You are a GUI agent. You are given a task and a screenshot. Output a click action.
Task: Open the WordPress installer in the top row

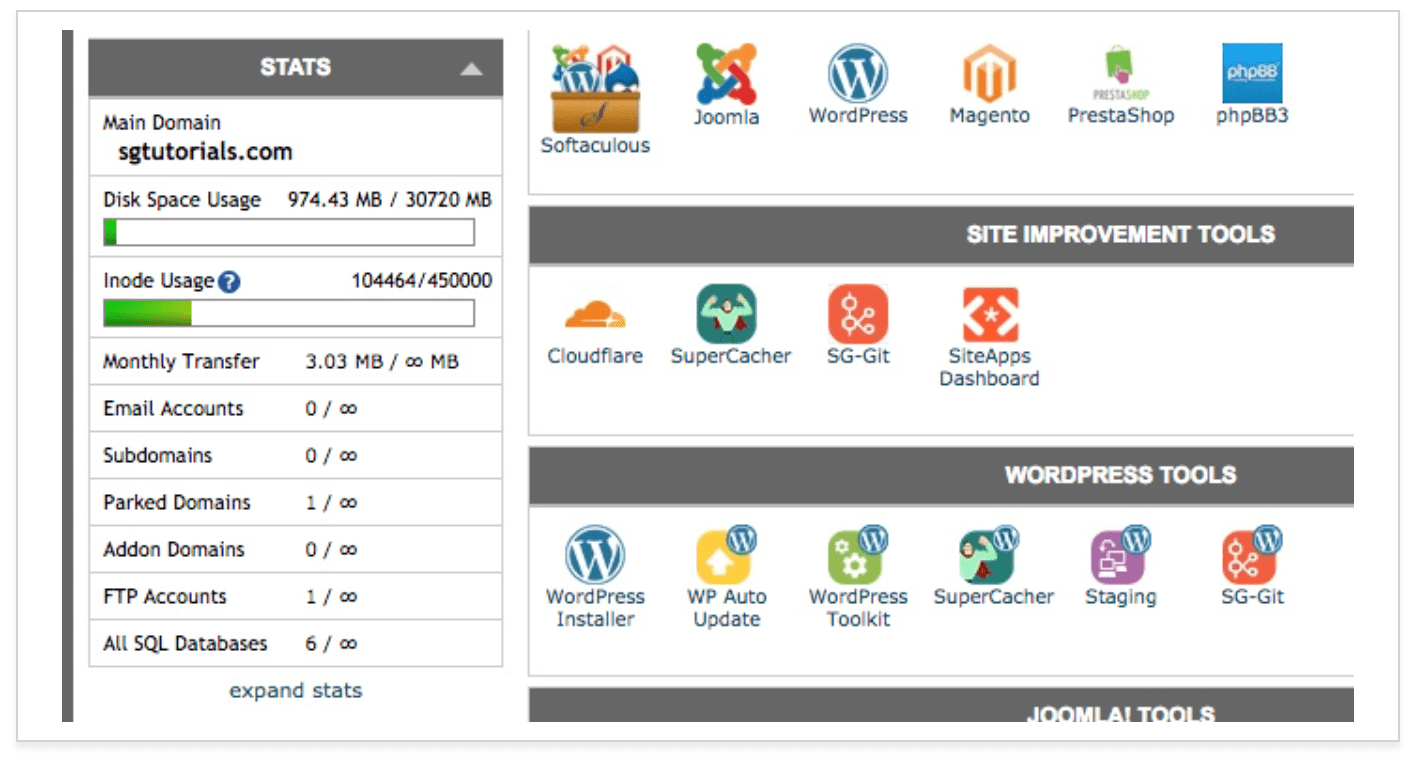(858, 72)
